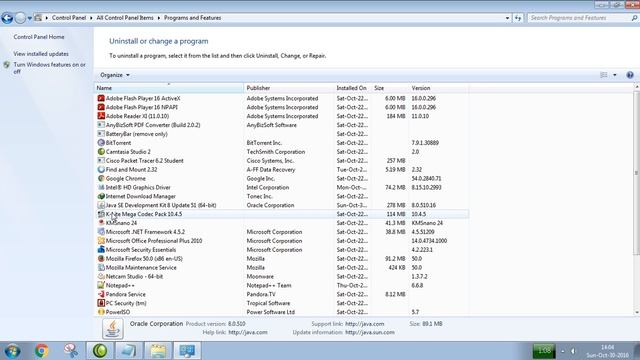Image resolution: width=640 pixels, height=360 pixels.
Task: Click the PowerISO program icon
Action: [x=101, y=312]
